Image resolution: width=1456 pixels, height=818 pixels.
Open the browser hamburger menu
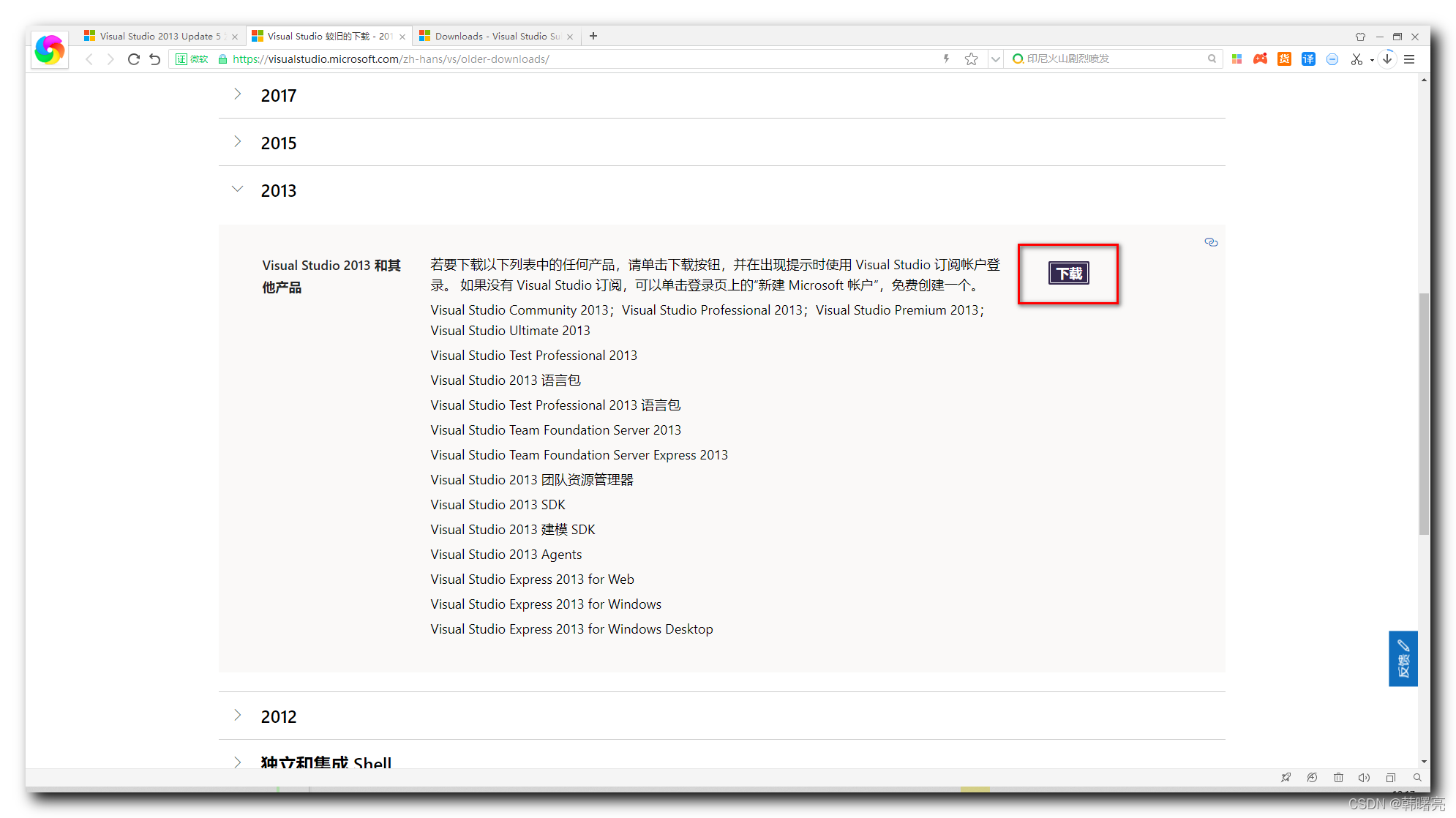tap(1409, 59)
